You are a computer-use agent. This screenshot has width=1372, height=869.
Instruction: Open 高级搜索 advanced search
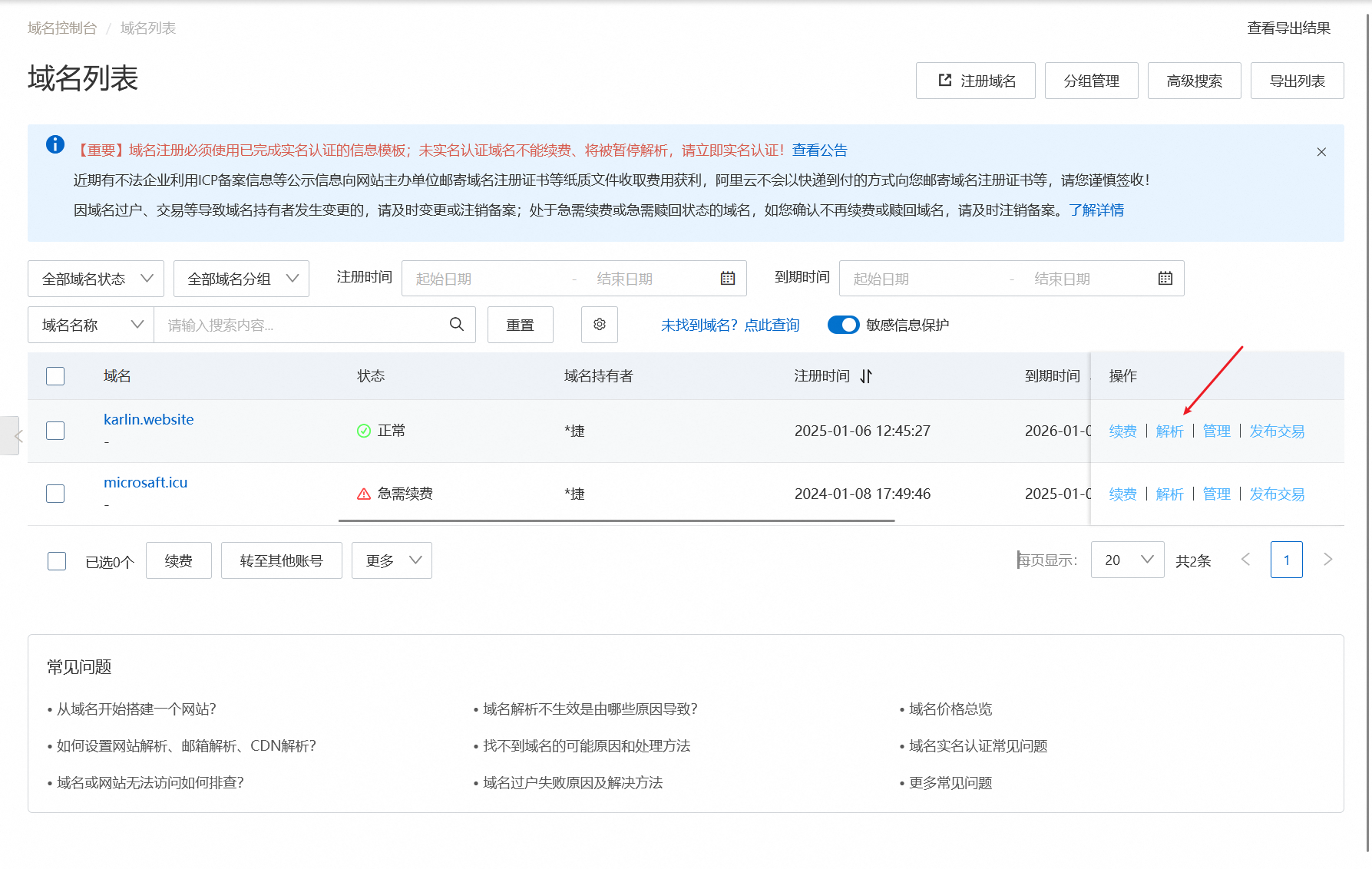[x=1195, y=81]
